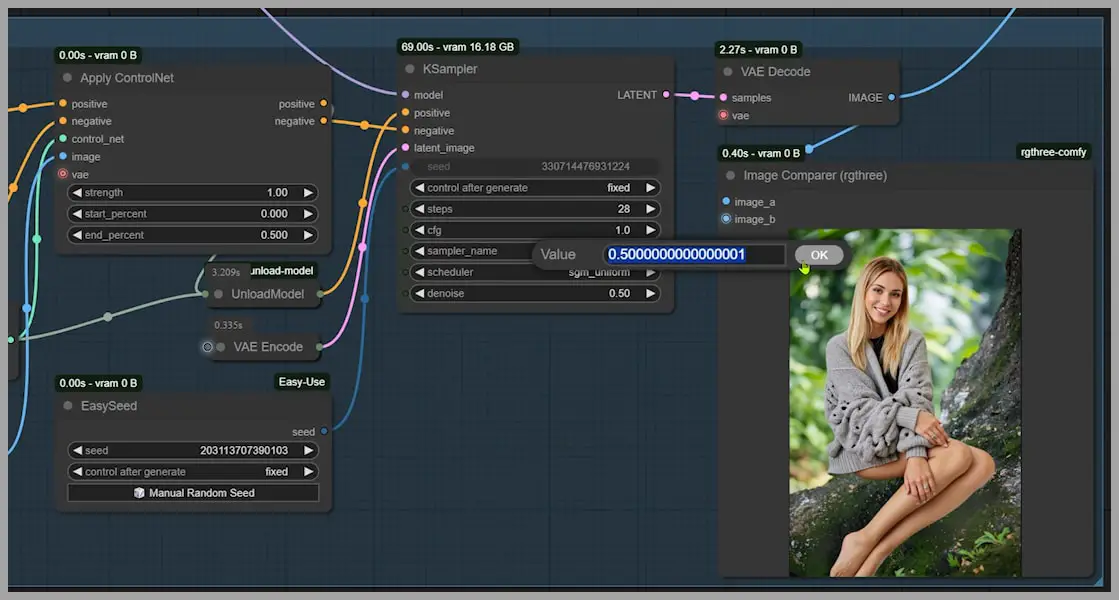Decrease EasySeed seed with the left arrow
1119x600 pixels.
77,450
